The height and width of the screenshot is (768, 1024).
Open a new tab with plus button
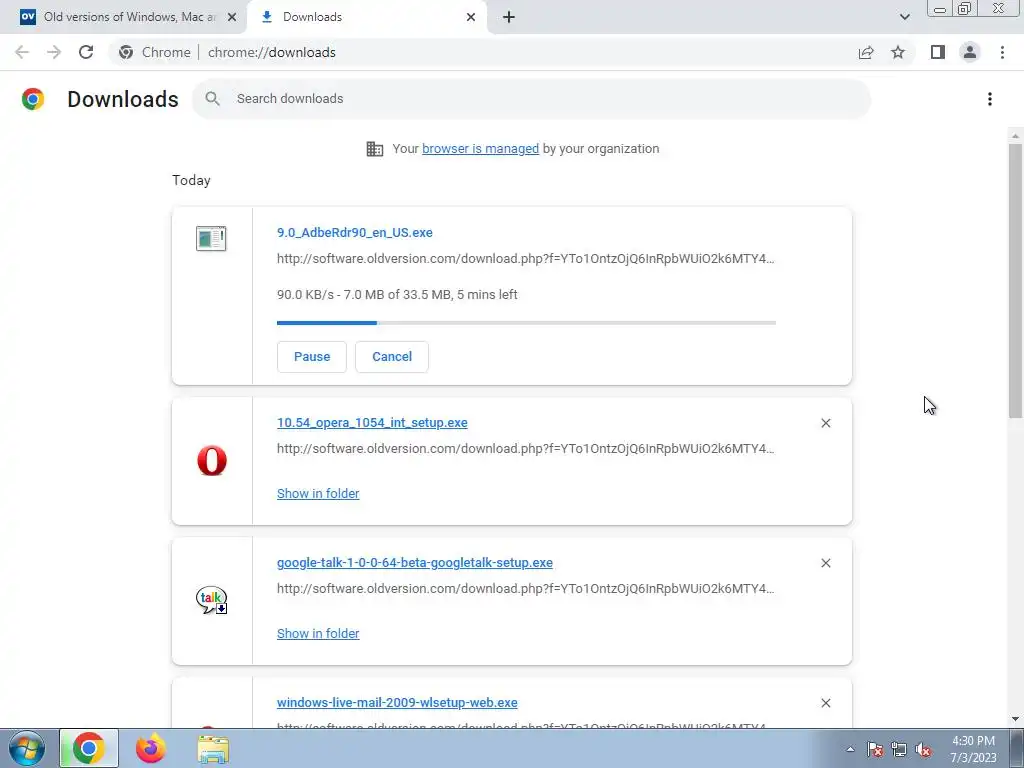coord(509,17)
